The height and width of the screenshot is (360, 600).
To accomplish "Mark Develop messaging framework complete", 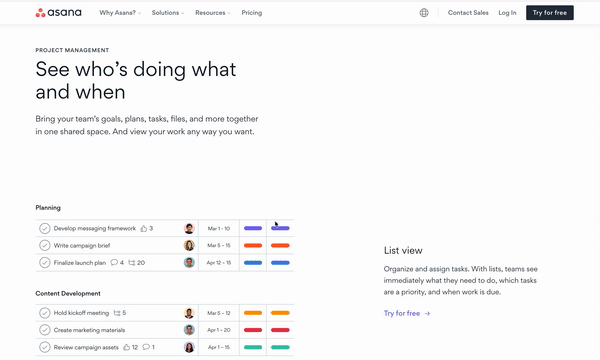I will 45,228.
